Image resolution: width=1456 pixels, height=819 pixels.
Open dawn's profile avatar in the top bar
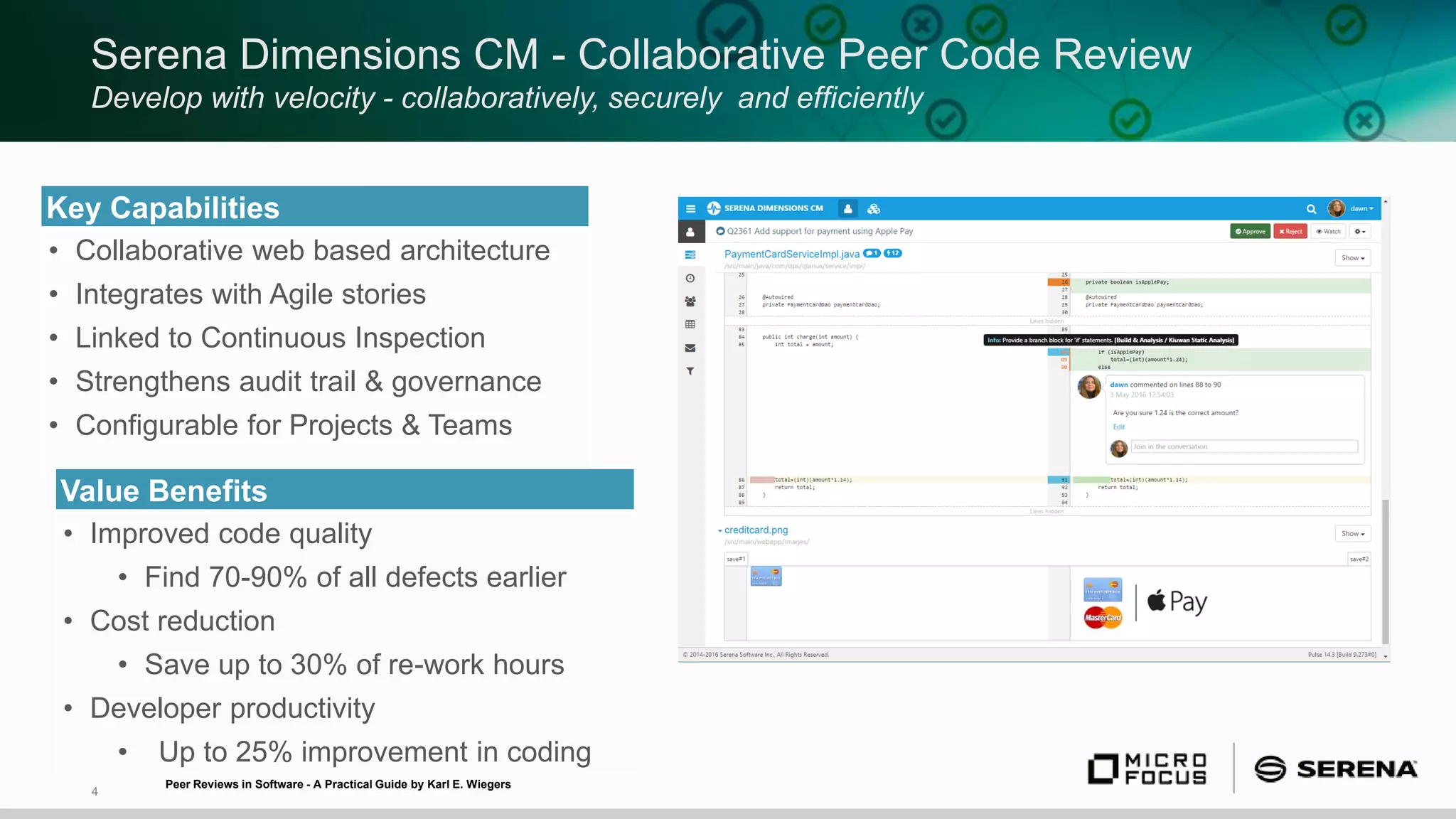pyautogui.click(x=1337, y=208)
